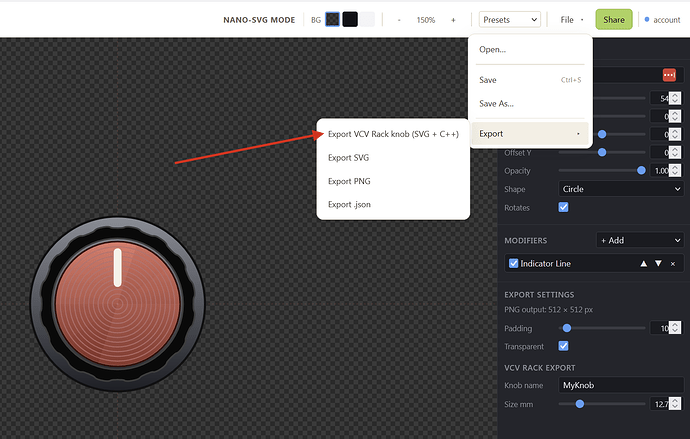
Task: Open the + Add modifiers dropdown
Action: pyautogui.click(x=640, y=241)
